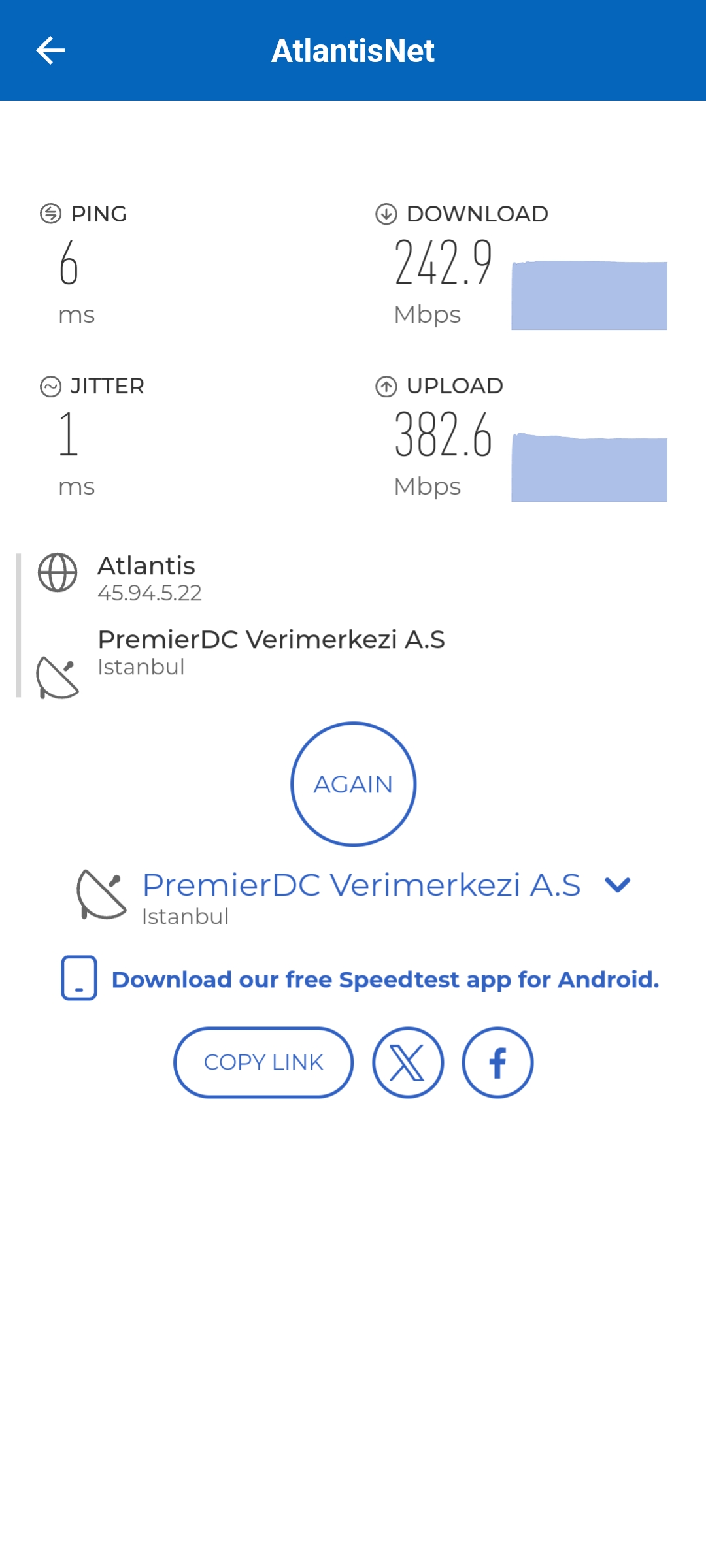Tap the back arrow in the header
Image resolution: width=706 pixels, height=1568 pixels.
pyautogui.click(x=50, y=50)
